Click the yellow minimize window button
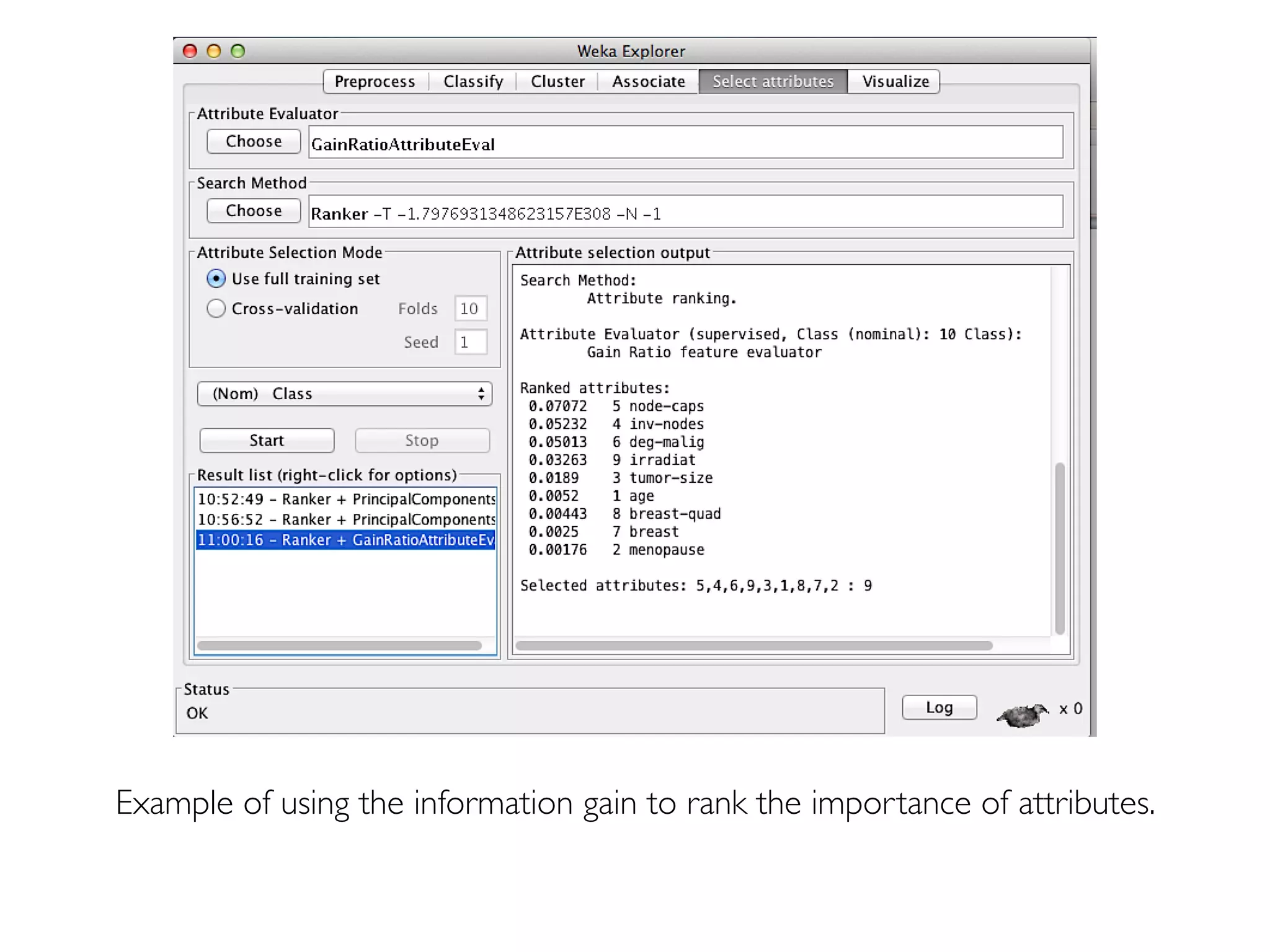The width and height of the screenshot is (1270, 952). click(214, 51)
